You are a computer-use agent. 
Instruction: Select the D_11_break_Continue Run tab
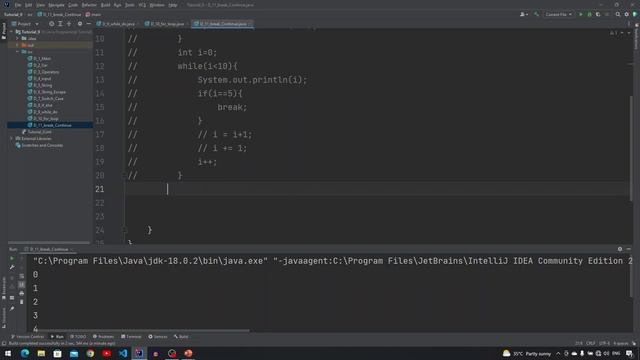(x=48, y=249)
